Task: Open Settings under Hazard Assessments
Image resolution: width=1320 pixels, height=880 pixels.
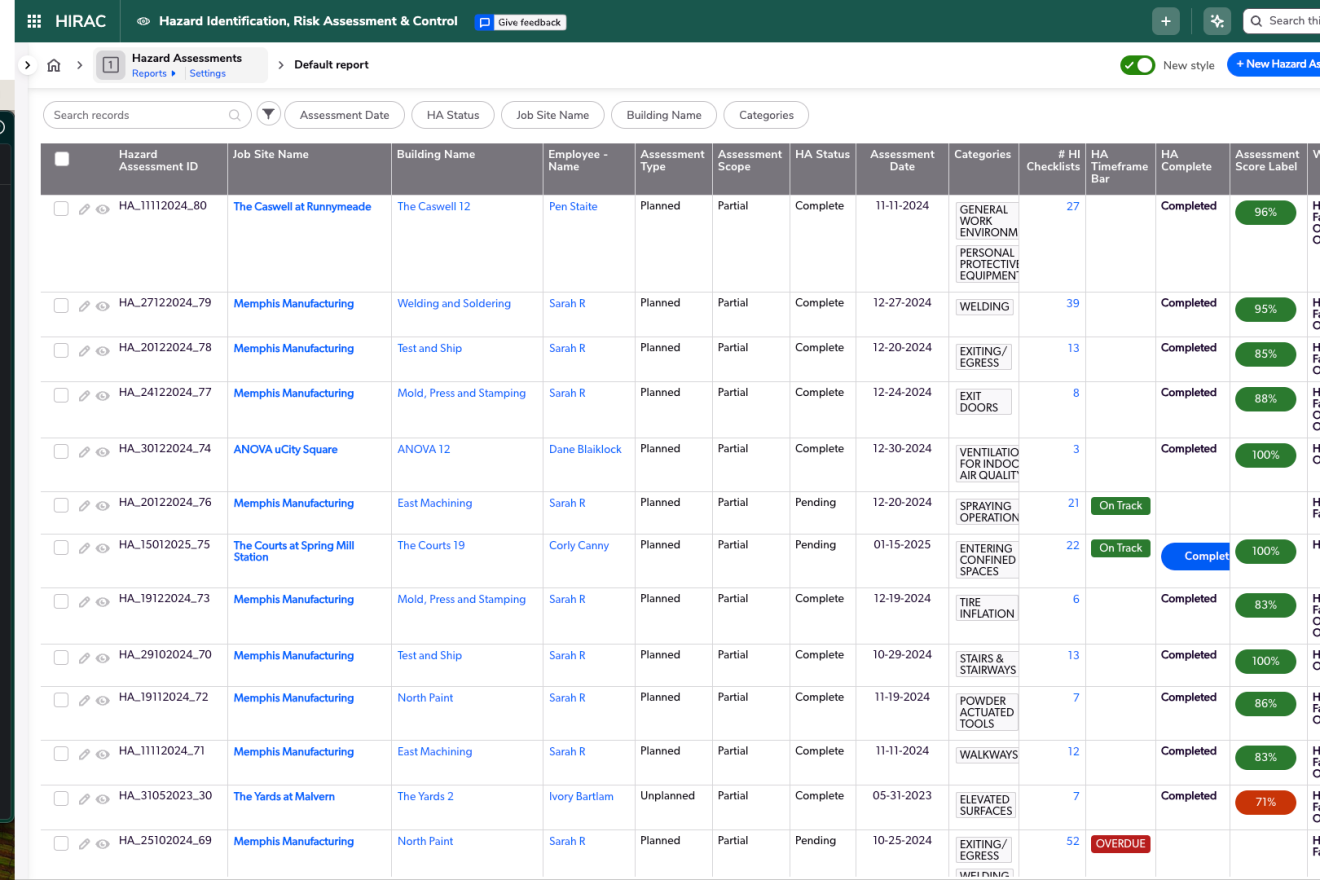Action: (x=208, y=74)
